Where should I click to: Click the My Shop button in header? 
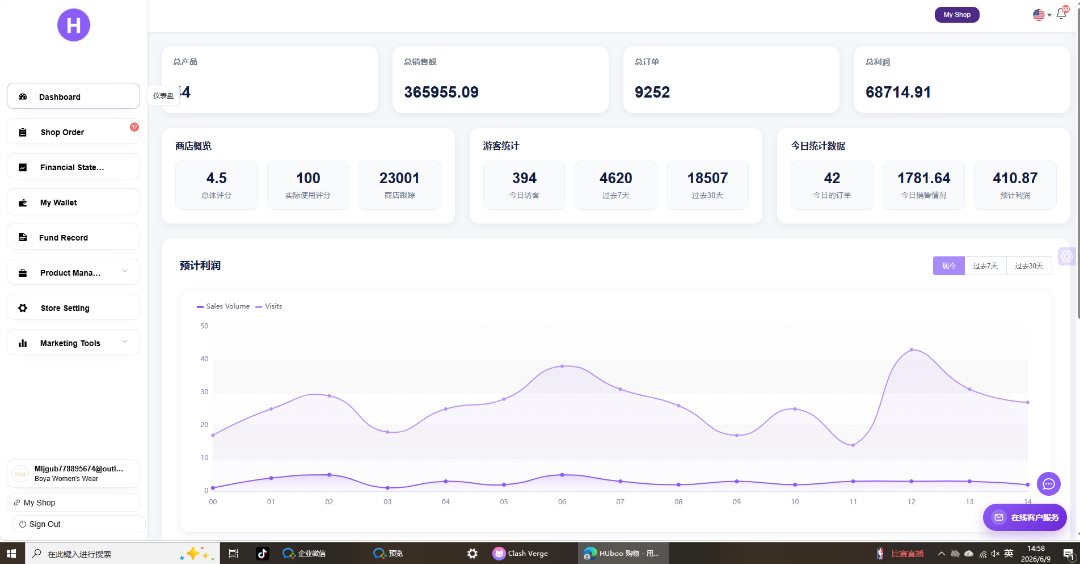tap(957, 14)
